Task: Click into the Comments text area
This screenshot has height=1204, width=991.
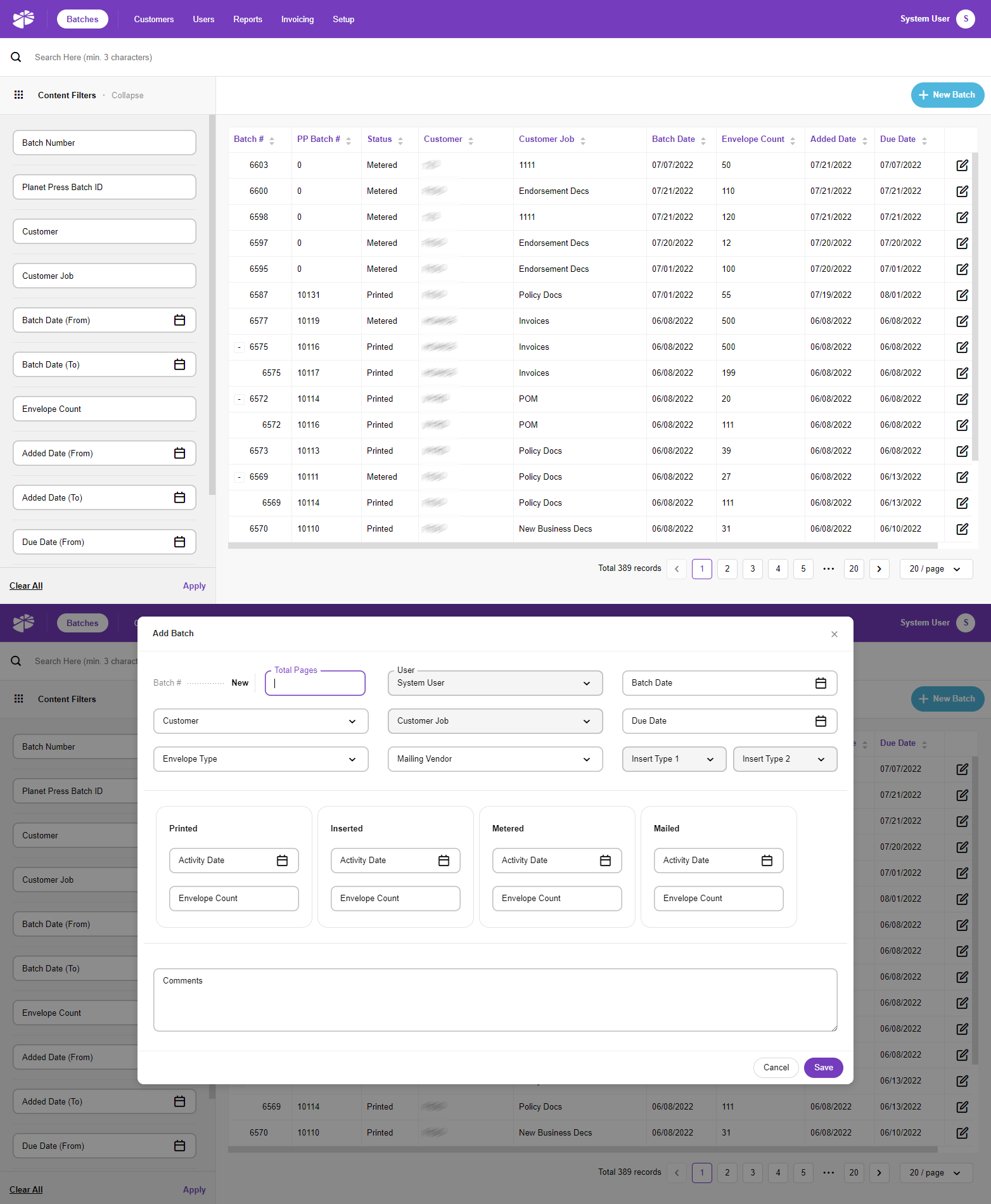Action: (495, 1000)
